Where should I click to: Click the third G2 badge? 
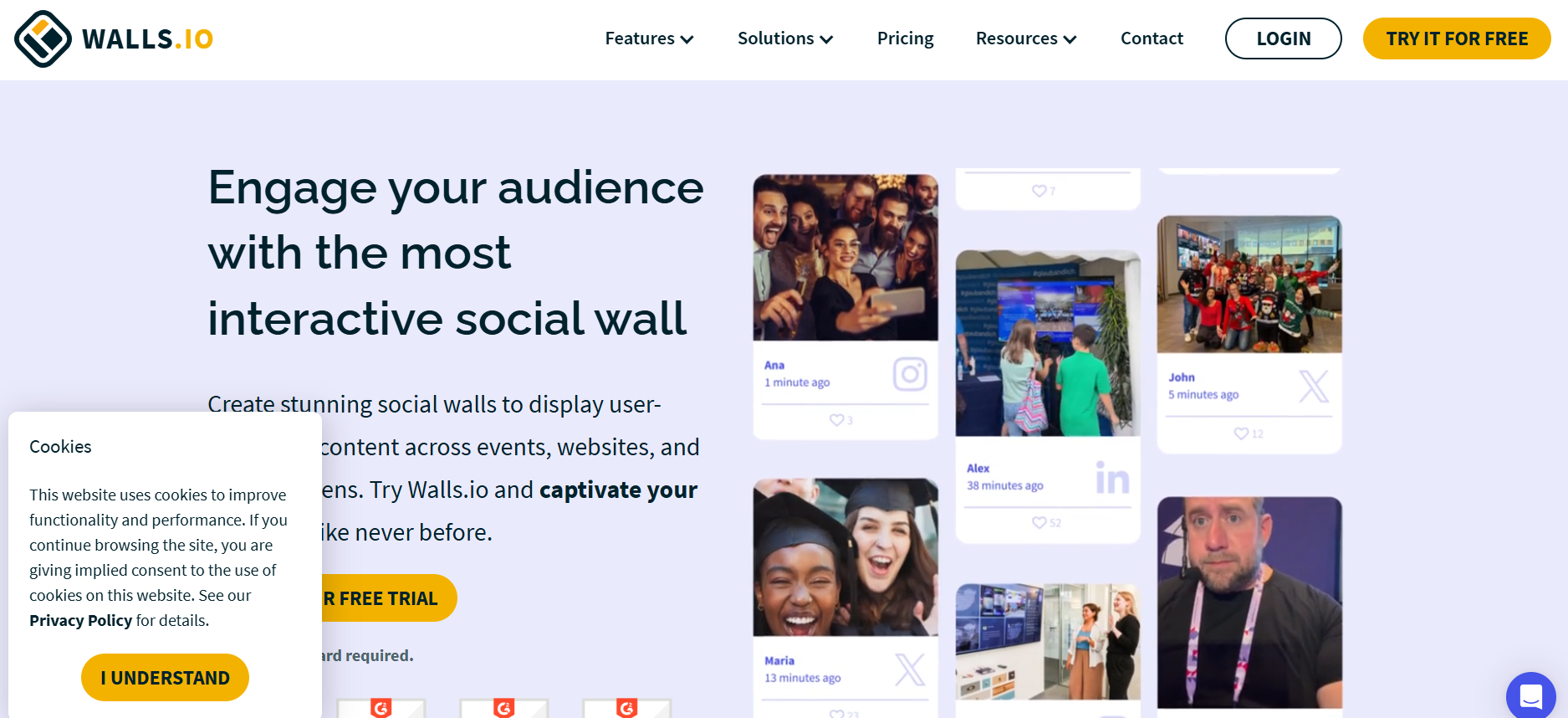627,708
